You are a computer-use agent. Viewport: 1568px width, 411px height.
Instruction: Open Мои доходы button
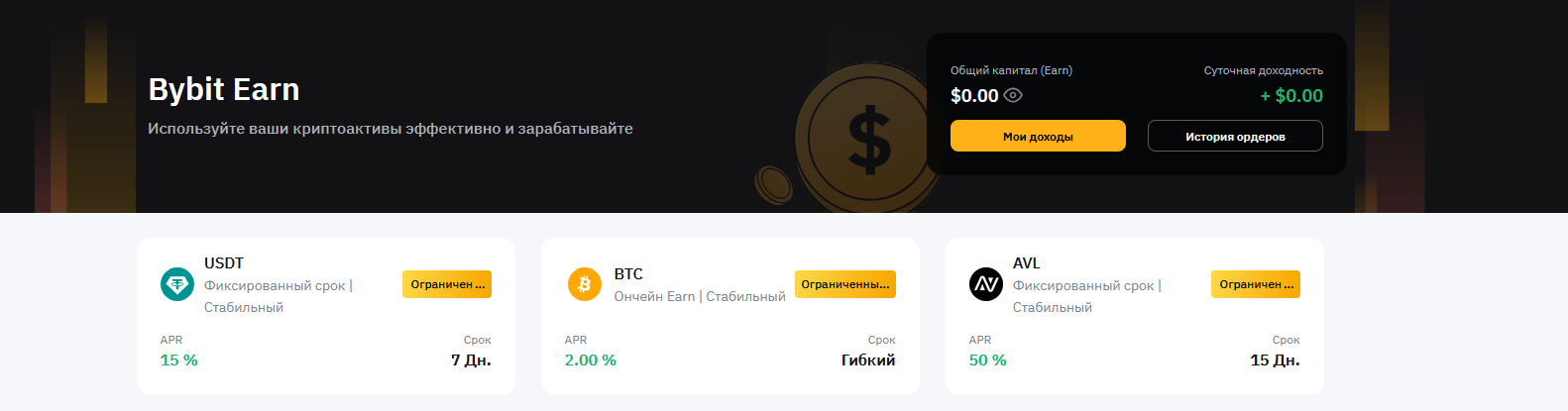click(x=1038, y=137)
